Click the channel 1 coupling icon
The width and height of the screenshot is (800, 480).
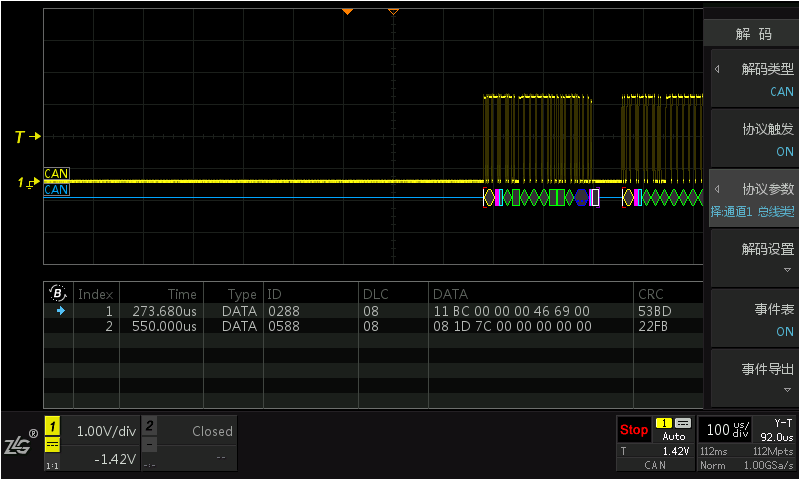(x=53, y=445)
